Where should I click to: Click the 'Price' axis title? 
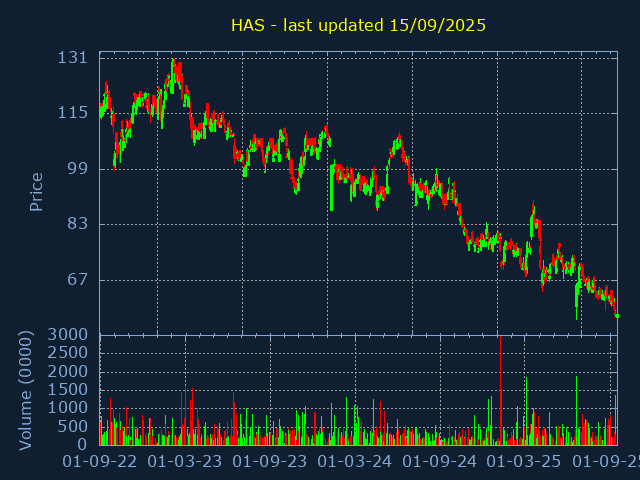point(36,192)
